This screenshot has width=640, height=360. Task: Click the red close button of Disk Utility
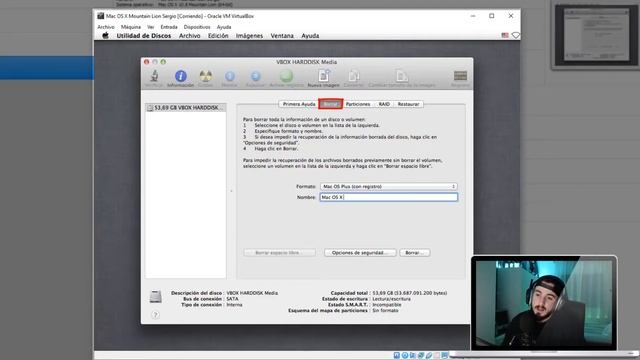click(147, 62)
